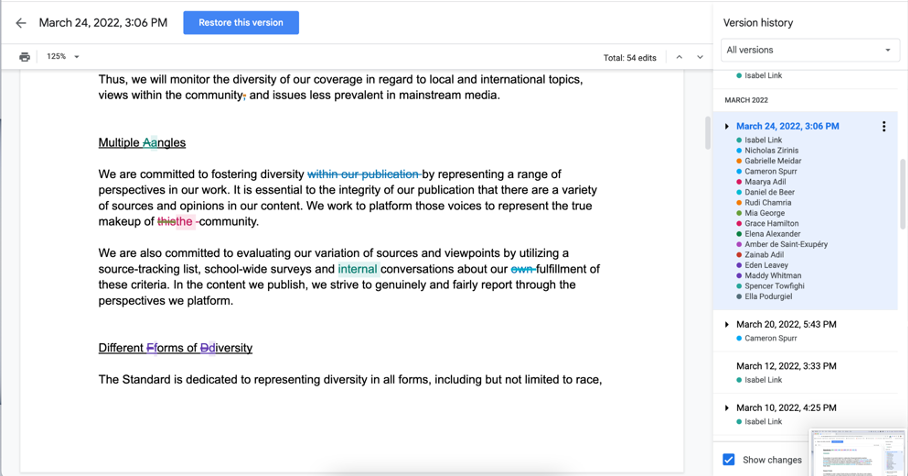Click the March 24, 2022, 3:06 PM version title

788,126
